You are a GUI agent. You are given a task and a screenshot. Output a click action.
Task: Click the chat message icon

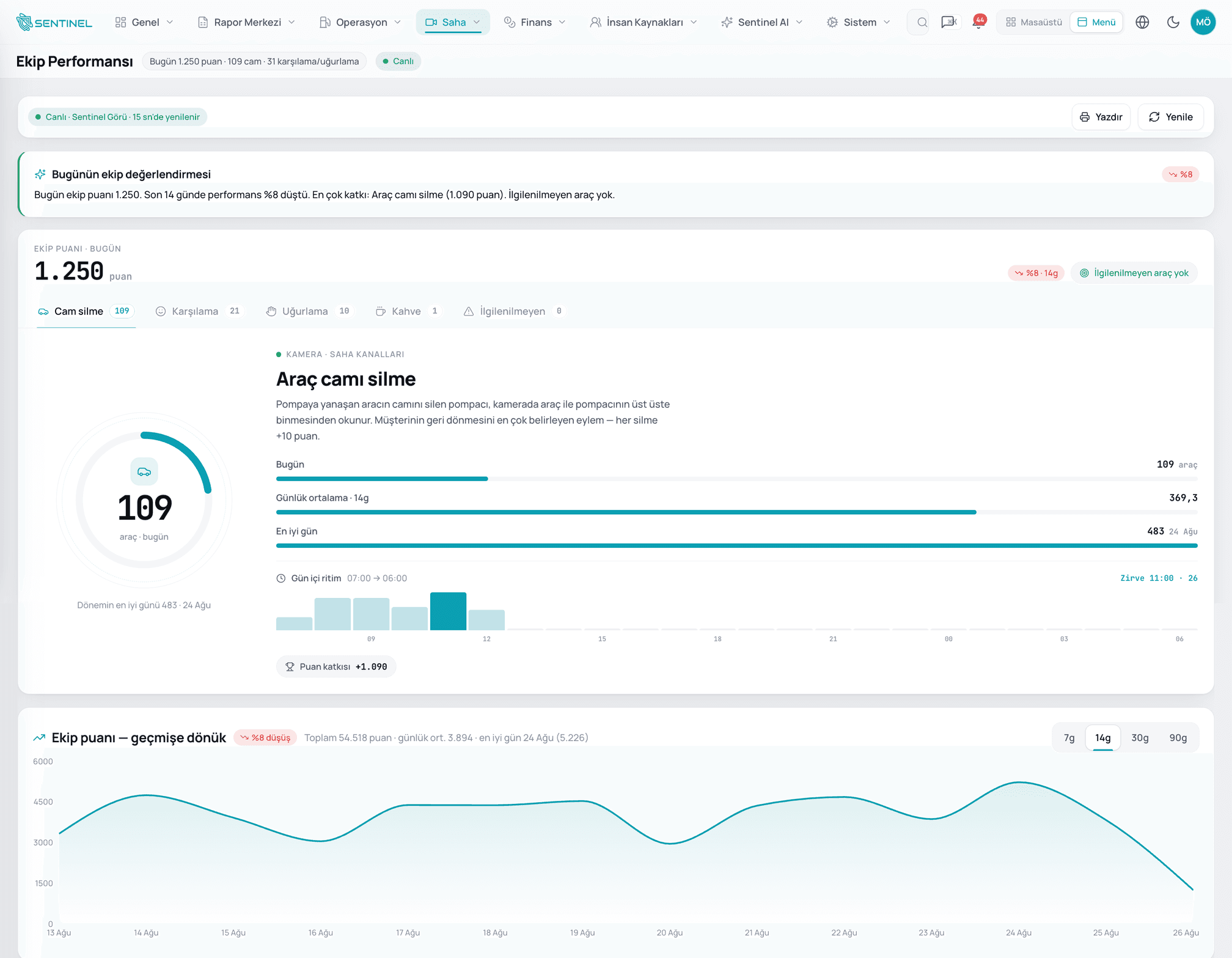(x=948, y=23)
